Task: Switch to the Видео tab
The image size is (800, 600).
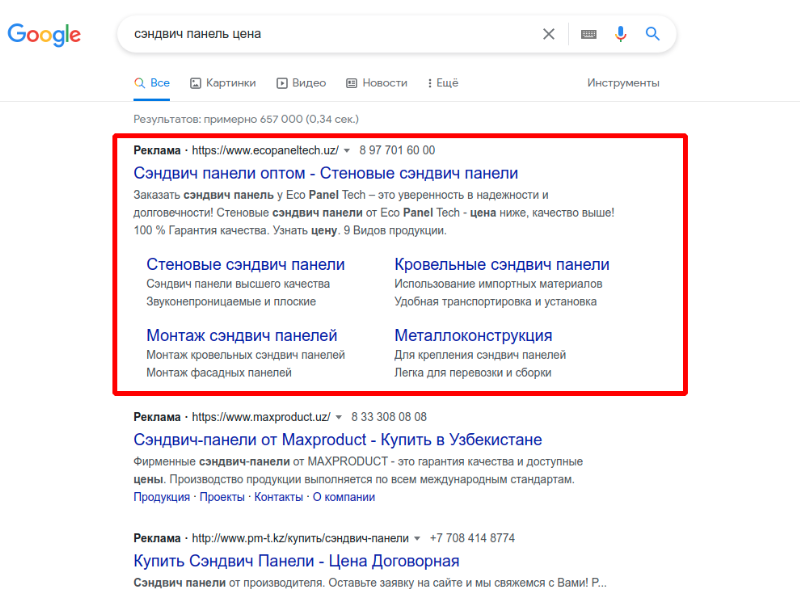Action: click(301, 83)
